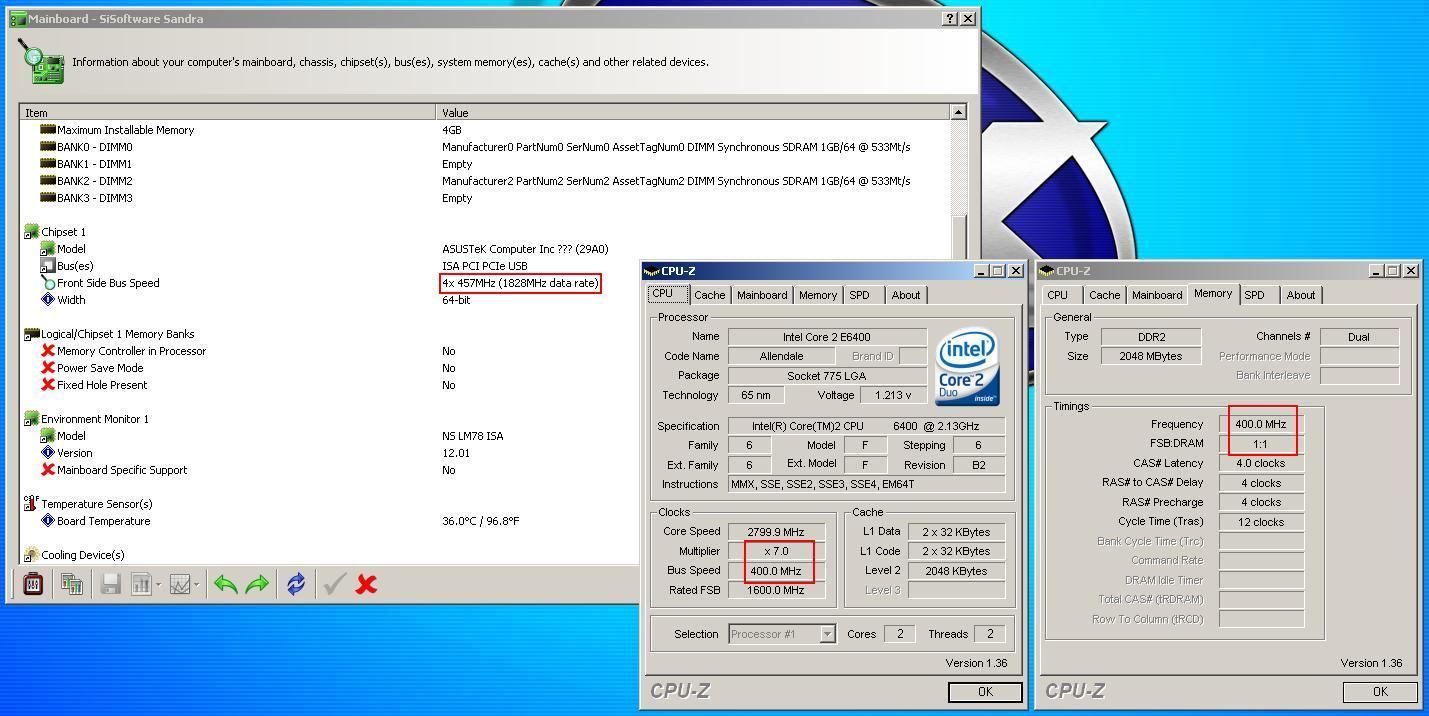Image resolution: width=1429 pixels, height=716 pixels.
Task: Click the CAS# Latency 4.0 clocks value
Action: pos(1261,463)
